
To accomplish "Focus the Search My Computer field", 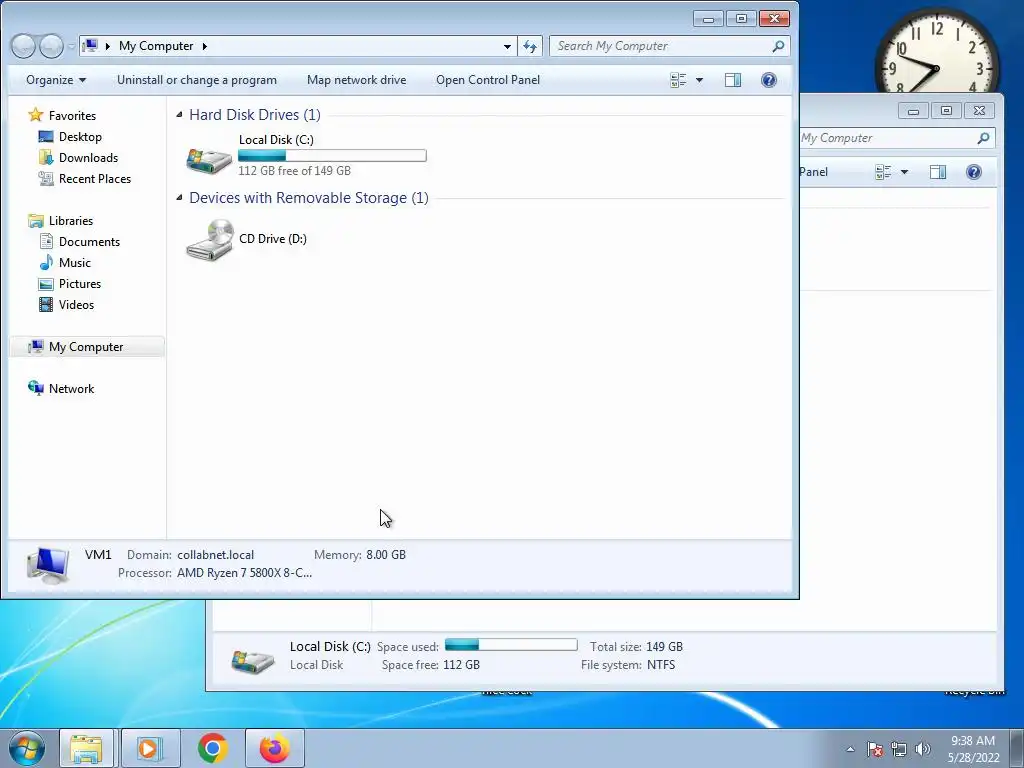I will pyautogui.click(x=669, y=46).
